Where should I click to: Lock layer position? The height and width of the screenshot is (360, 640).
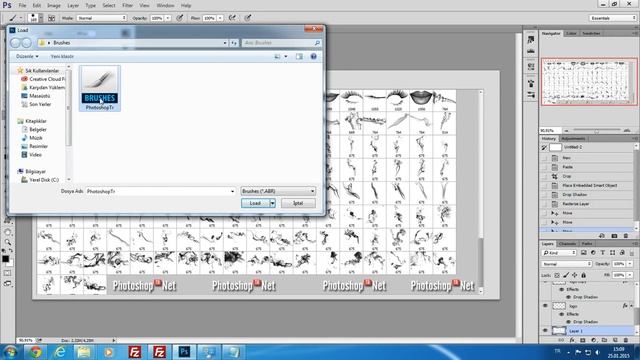(575, 275)
